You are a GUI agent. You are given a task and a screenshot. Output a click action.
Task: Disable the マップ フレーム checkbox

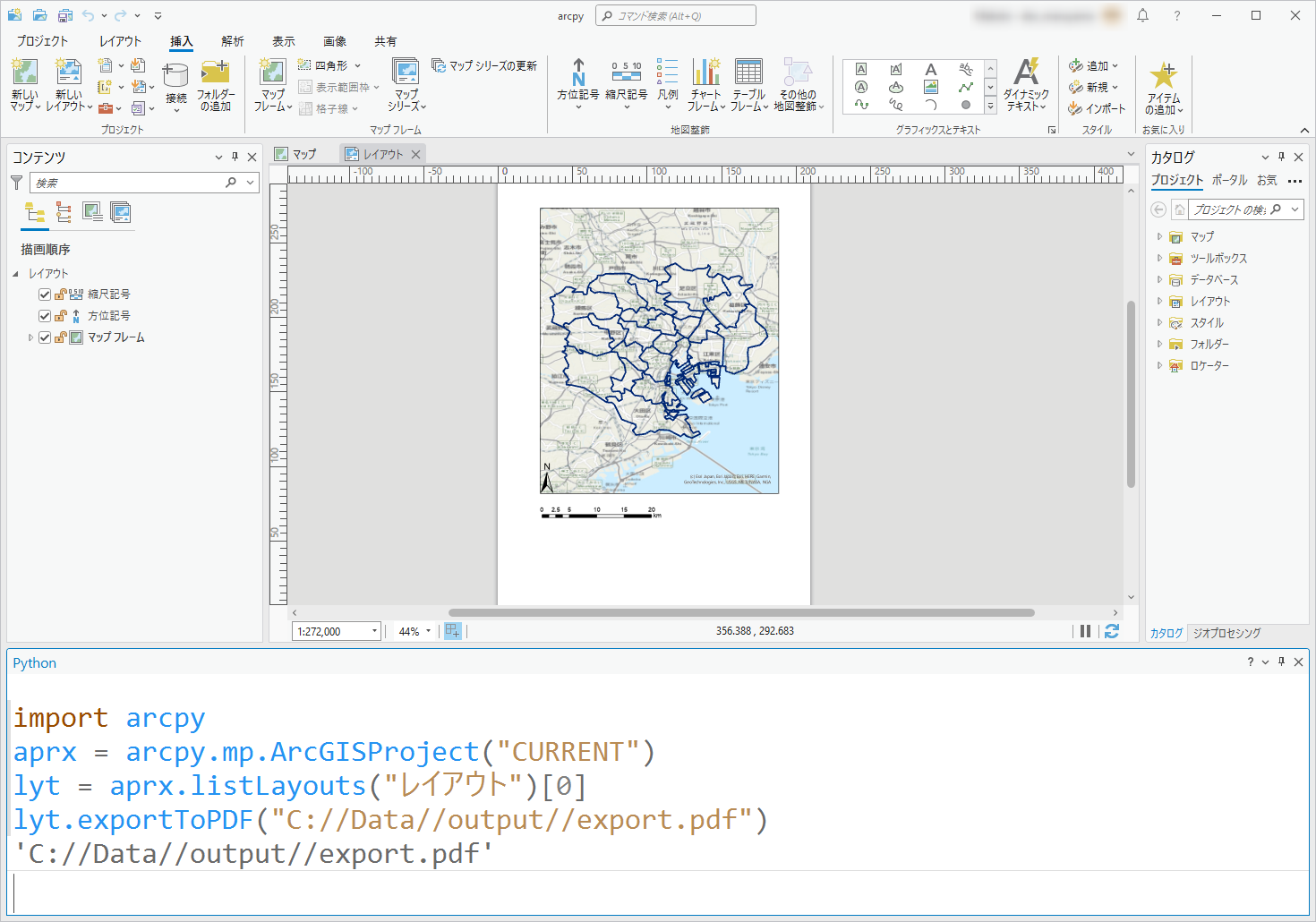click(x=45, y=337)
